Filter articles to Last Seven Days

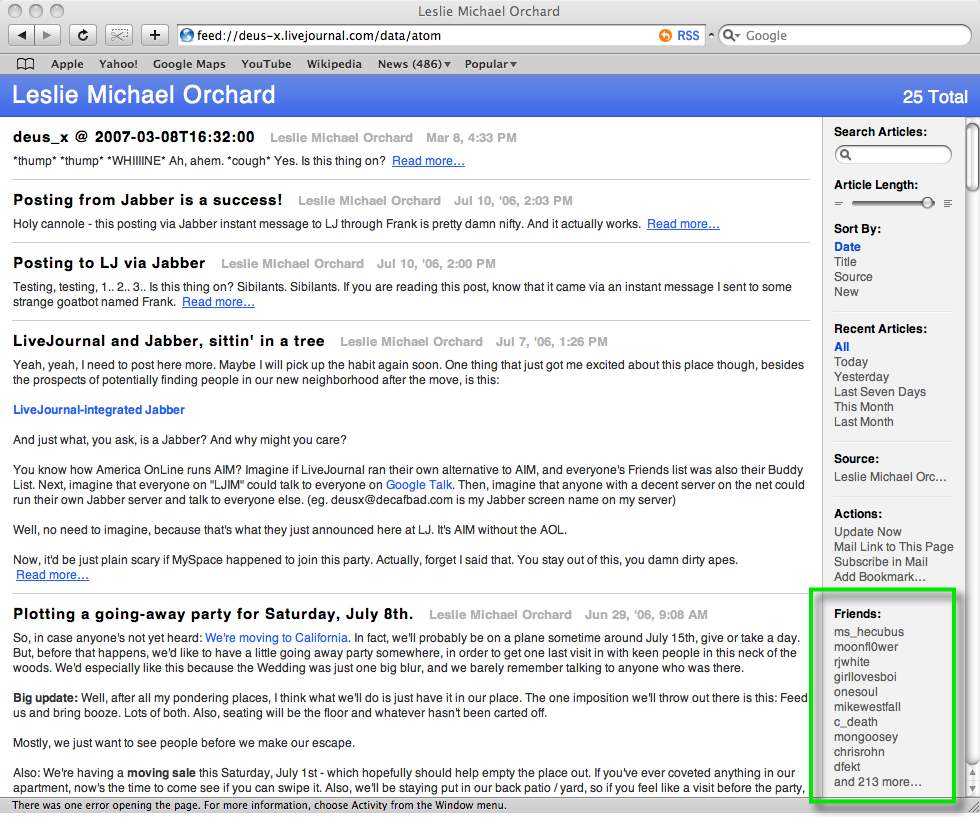[879, 392]
